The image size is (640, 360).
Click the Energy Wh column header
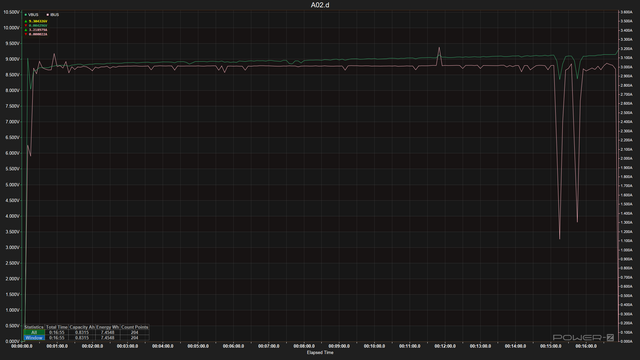(x=108, y=327)
